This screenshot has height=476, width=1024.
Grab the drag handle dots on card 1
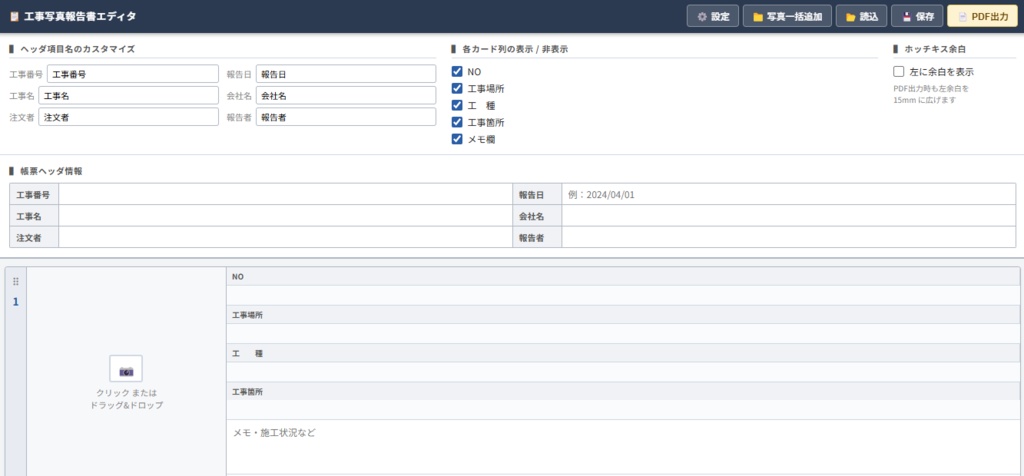[16, 281]
